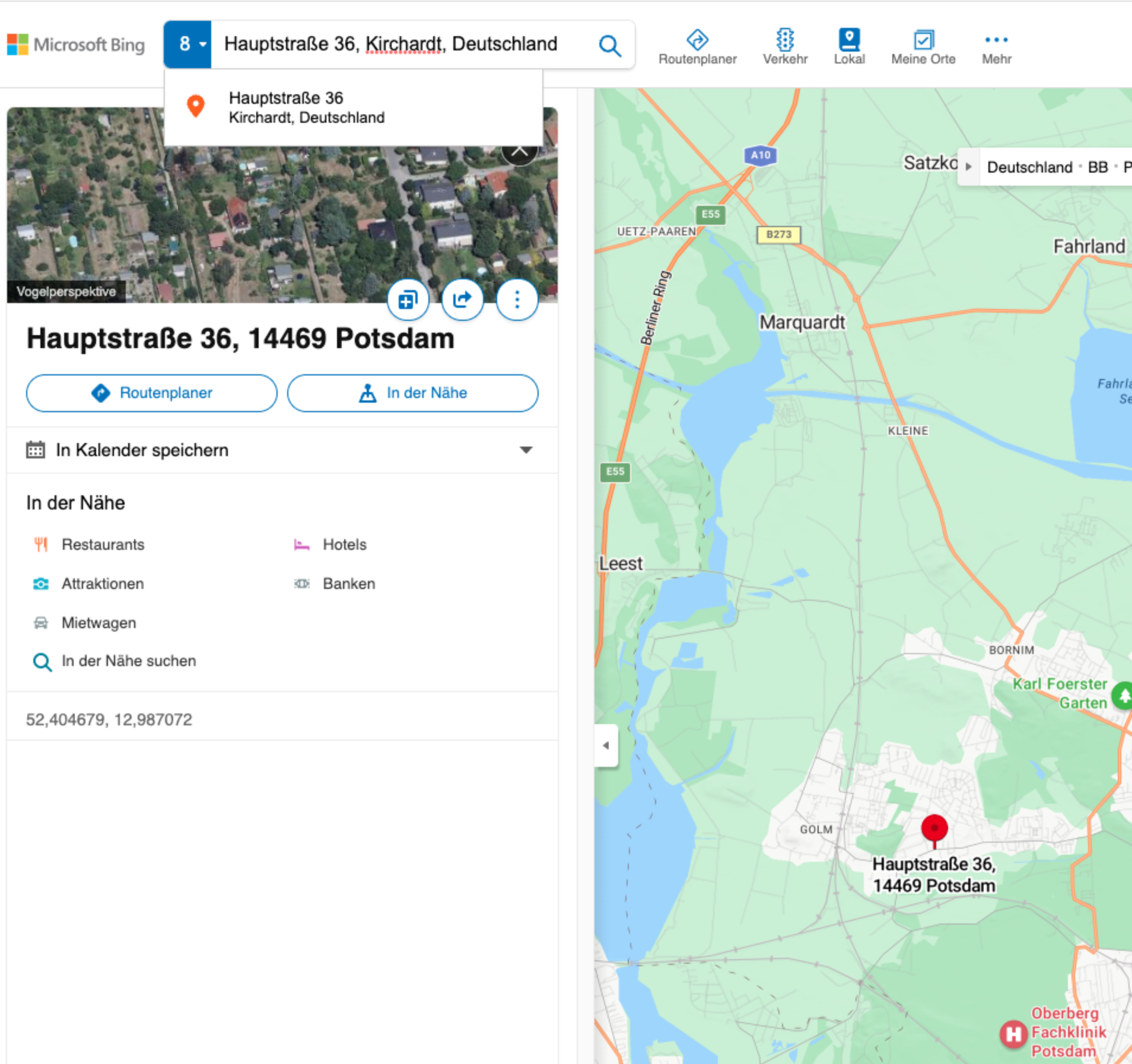1132x1064 pixels.
Task: Collapse the left info panel with the arrow
Action: coord(606,745)
